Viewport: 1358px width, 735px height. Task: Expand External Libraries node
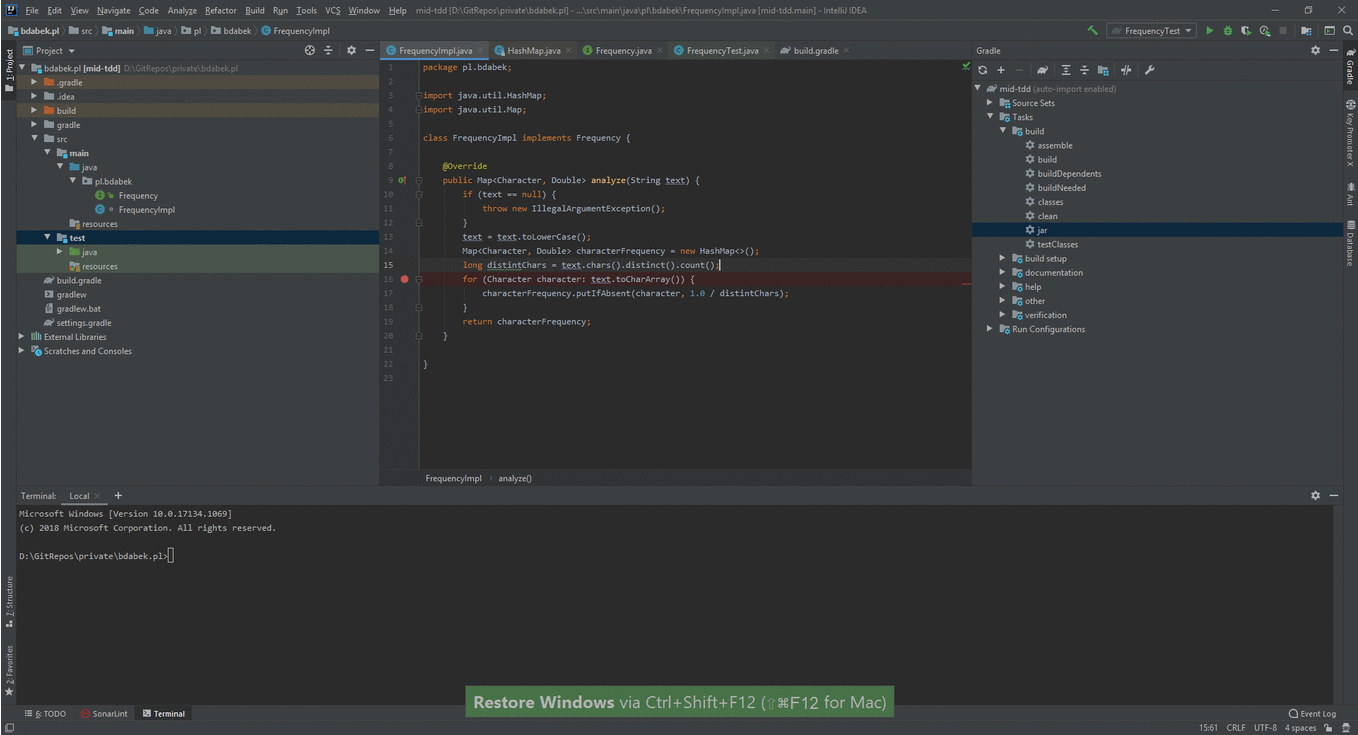tap(22, 337)
